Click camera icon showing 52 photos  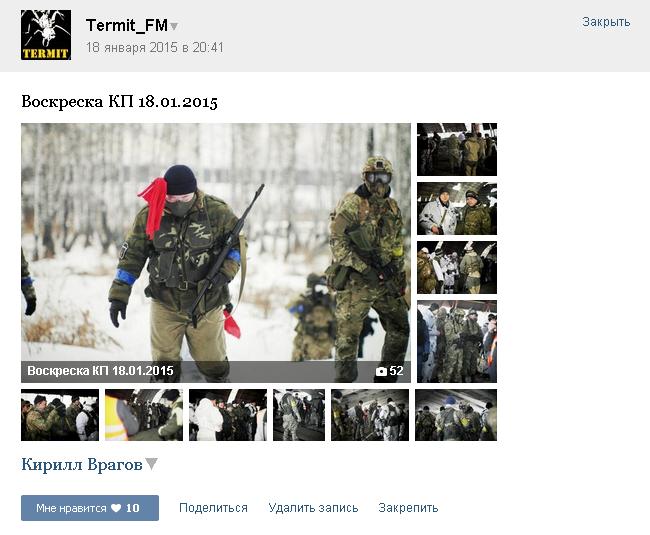(x=381, y=371)
